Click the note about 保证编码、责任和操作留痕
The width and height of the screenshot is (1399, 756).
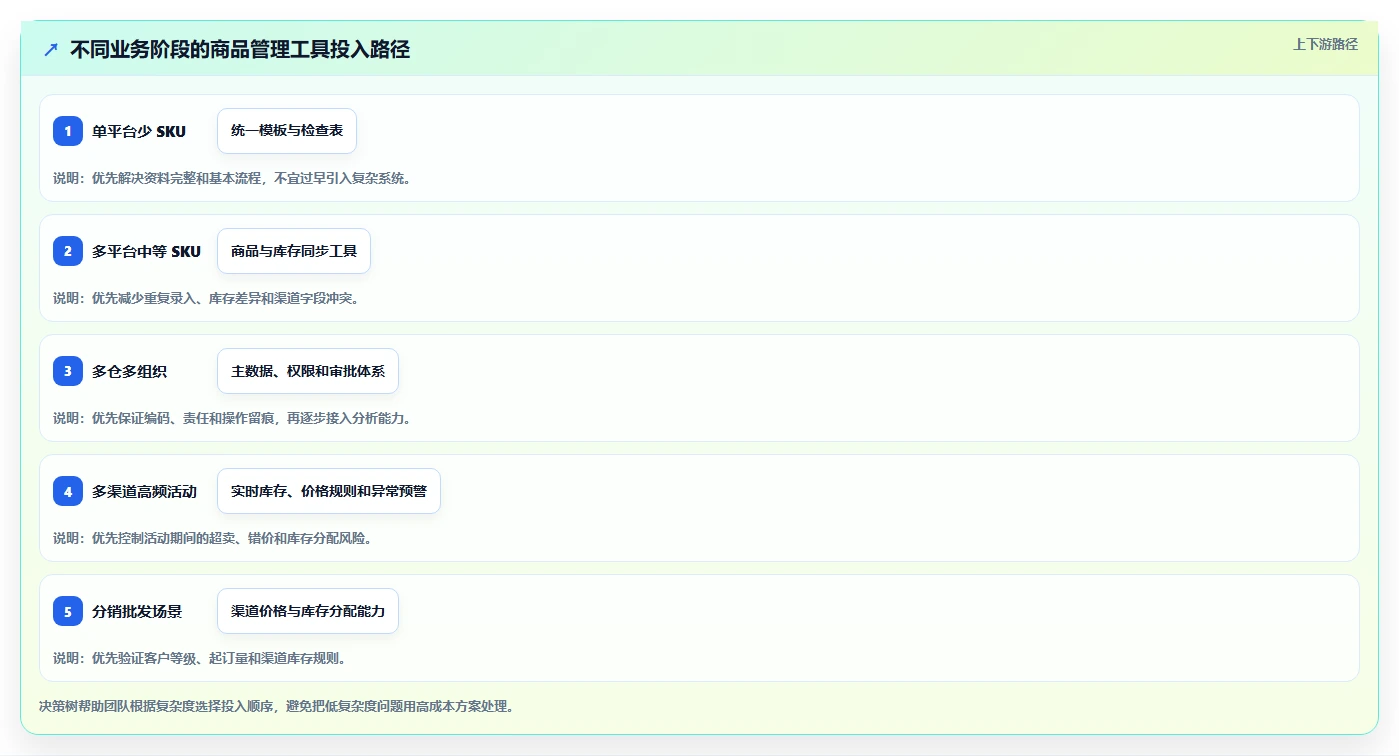232,418
